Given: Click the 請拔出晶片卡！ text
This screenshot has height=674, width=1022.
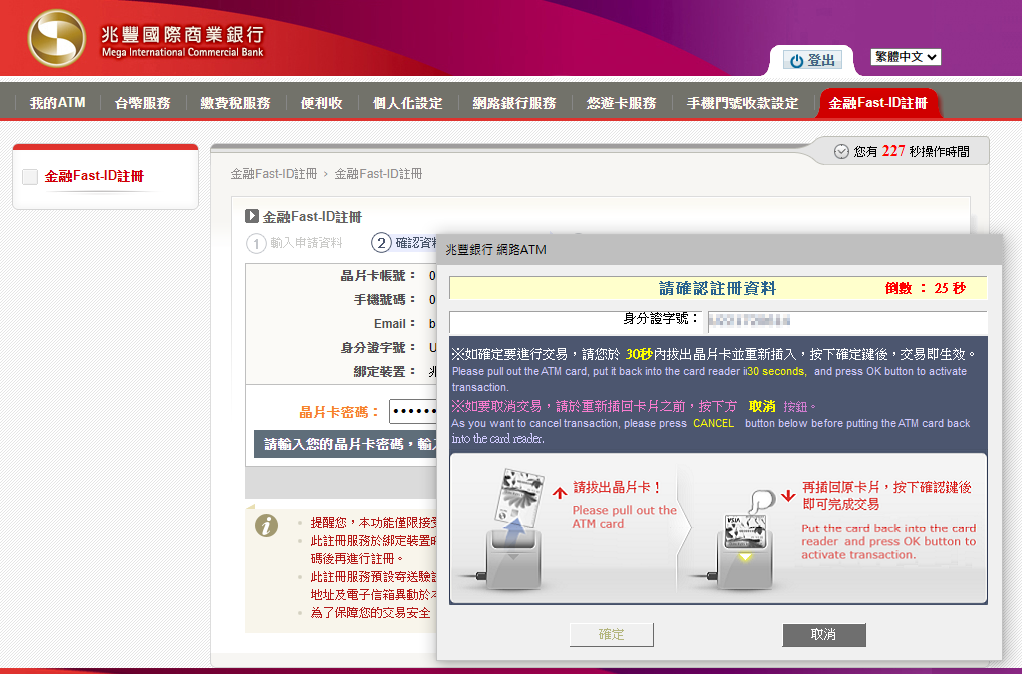Looking at the screenshot, I should 618,487.
